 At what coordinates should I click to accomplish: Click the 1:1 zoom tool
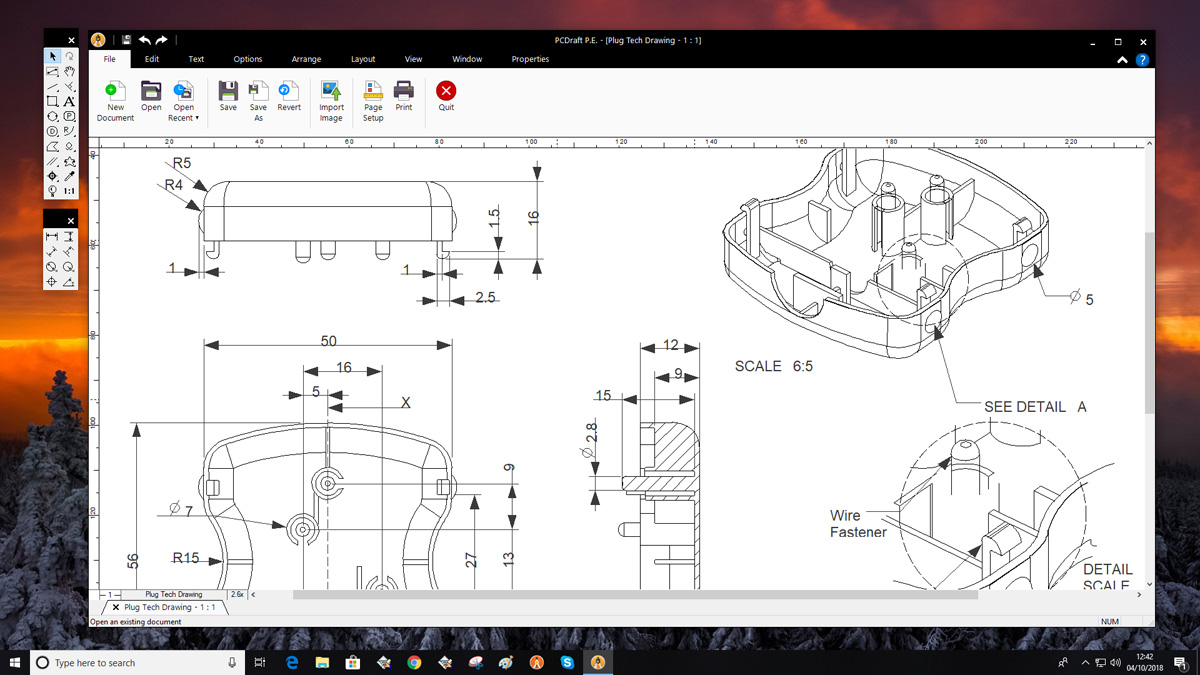68,189
